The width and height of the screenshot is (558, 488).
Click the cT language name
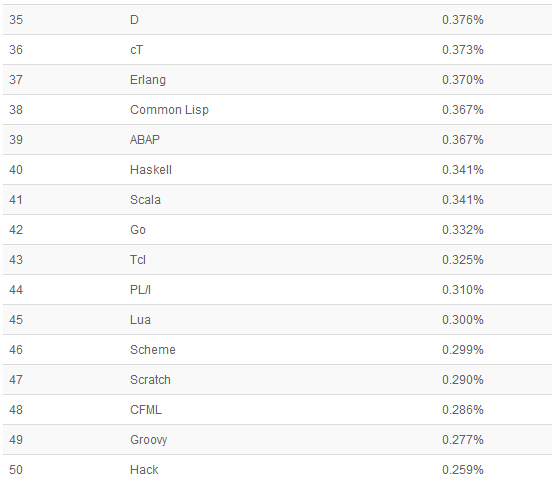137,50
